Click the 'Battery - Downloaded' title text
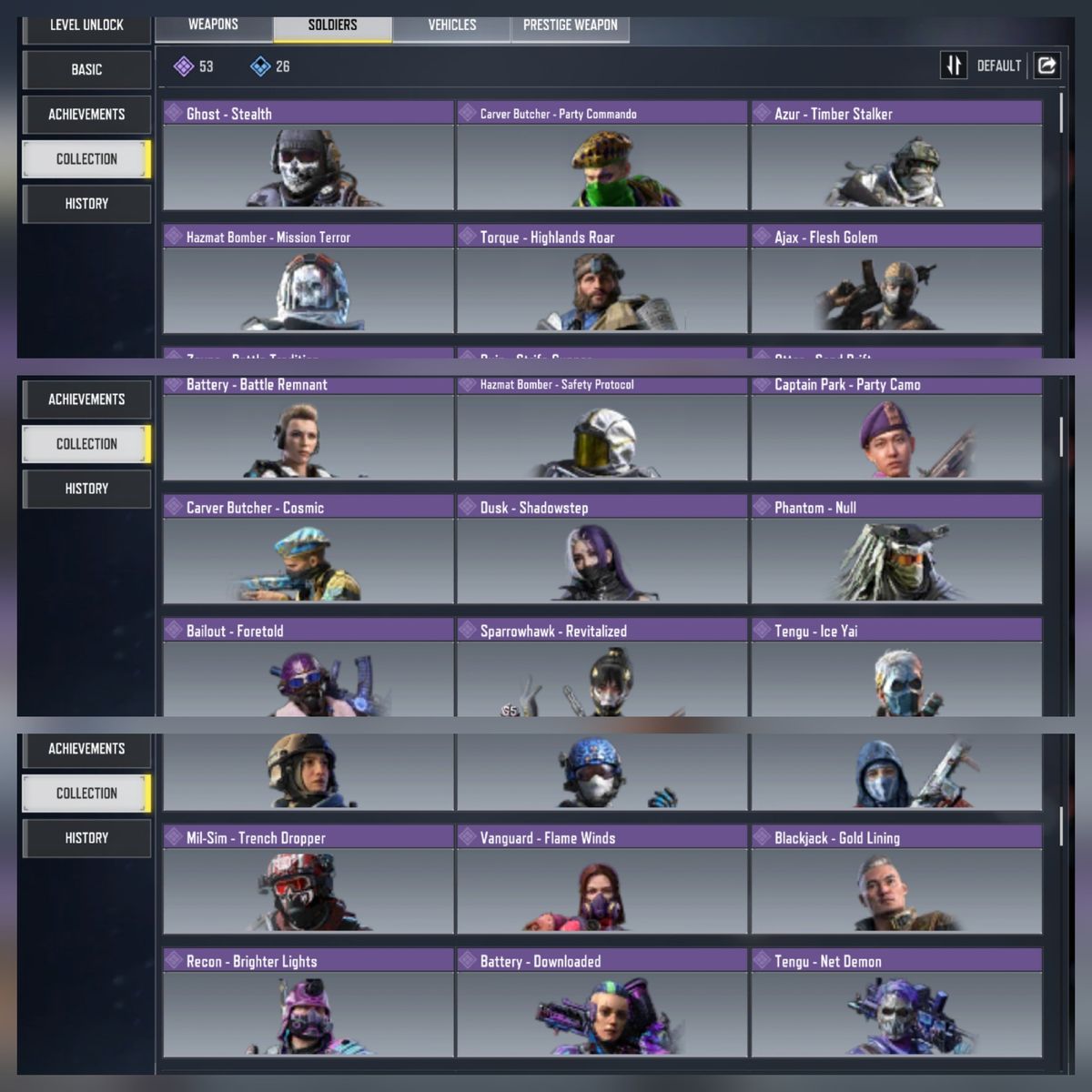 [x=541, y=962]
